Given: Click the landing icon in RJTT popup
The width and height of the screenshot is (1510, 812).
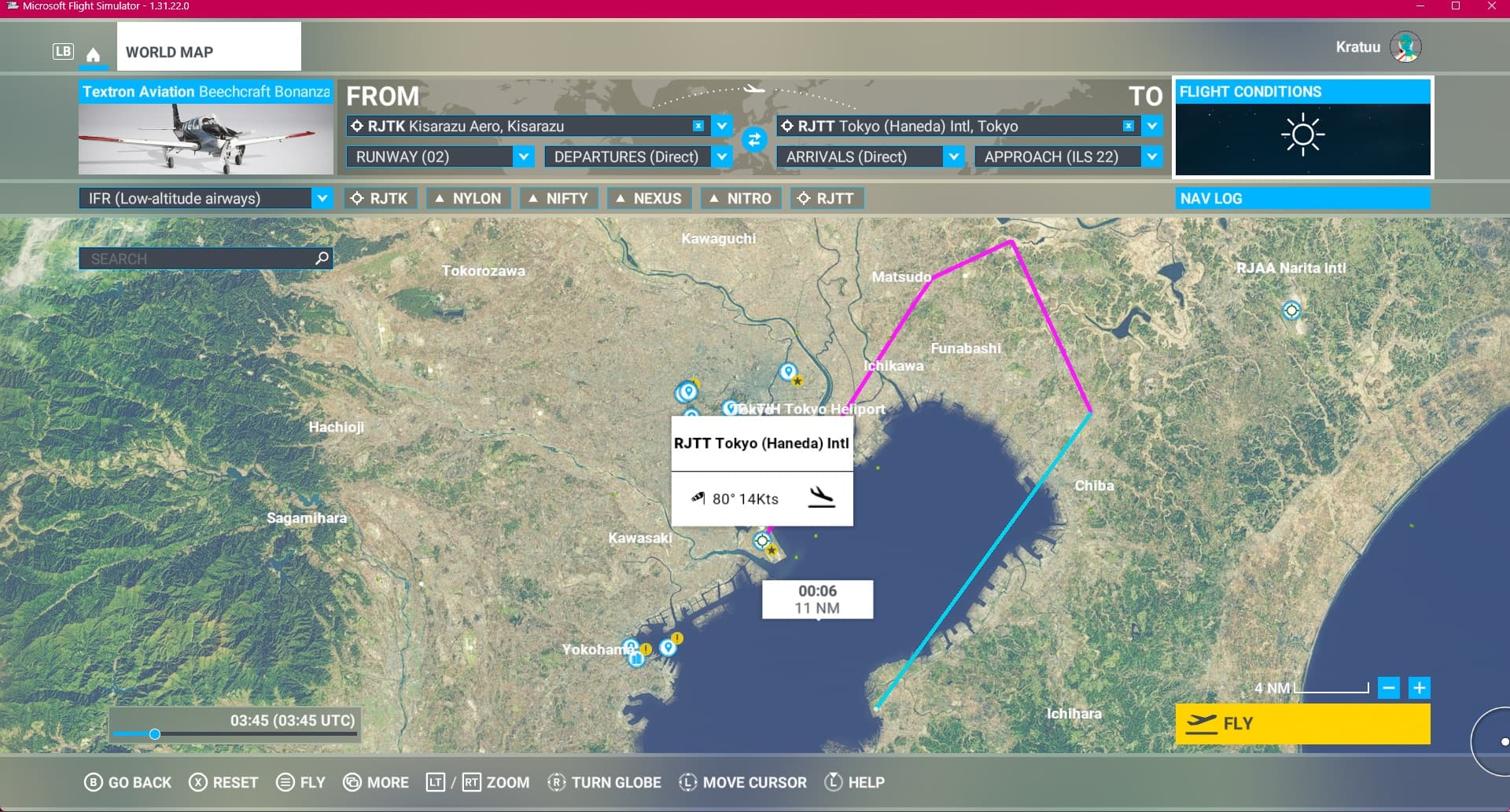Looking at the screenshot, I should (821, 498).
